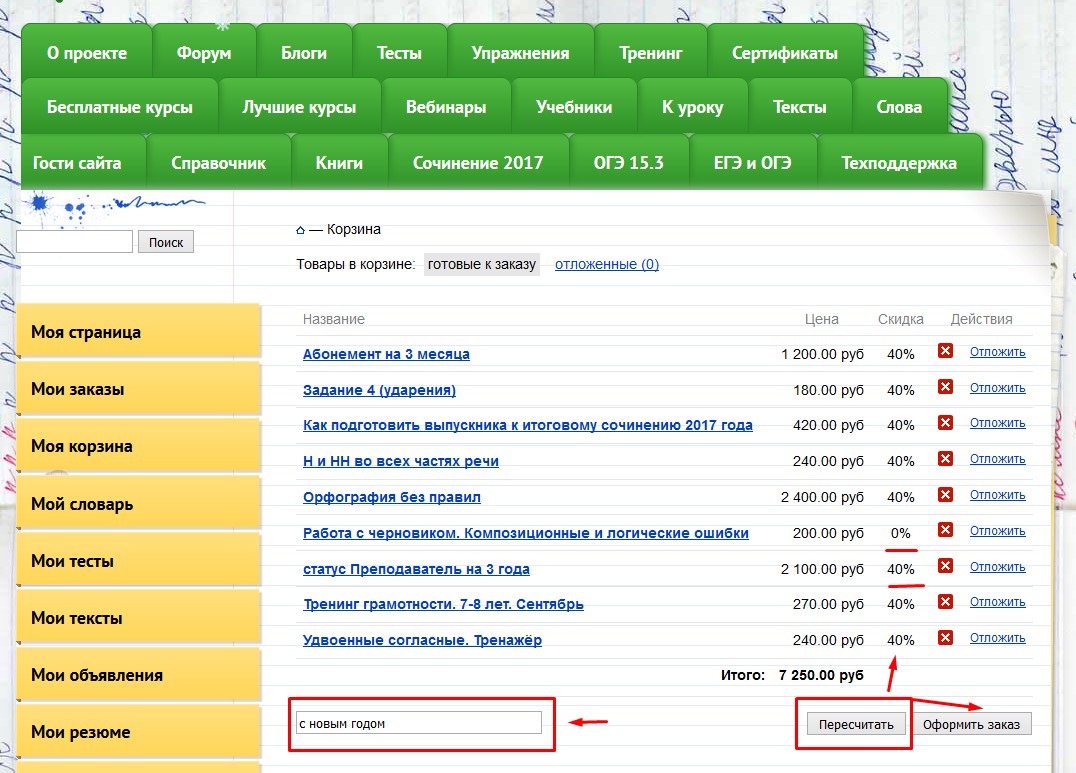Open Сочинение 2017 in the navigation
This screenshot has height=773, width=1076.
(x=478, y=163)
